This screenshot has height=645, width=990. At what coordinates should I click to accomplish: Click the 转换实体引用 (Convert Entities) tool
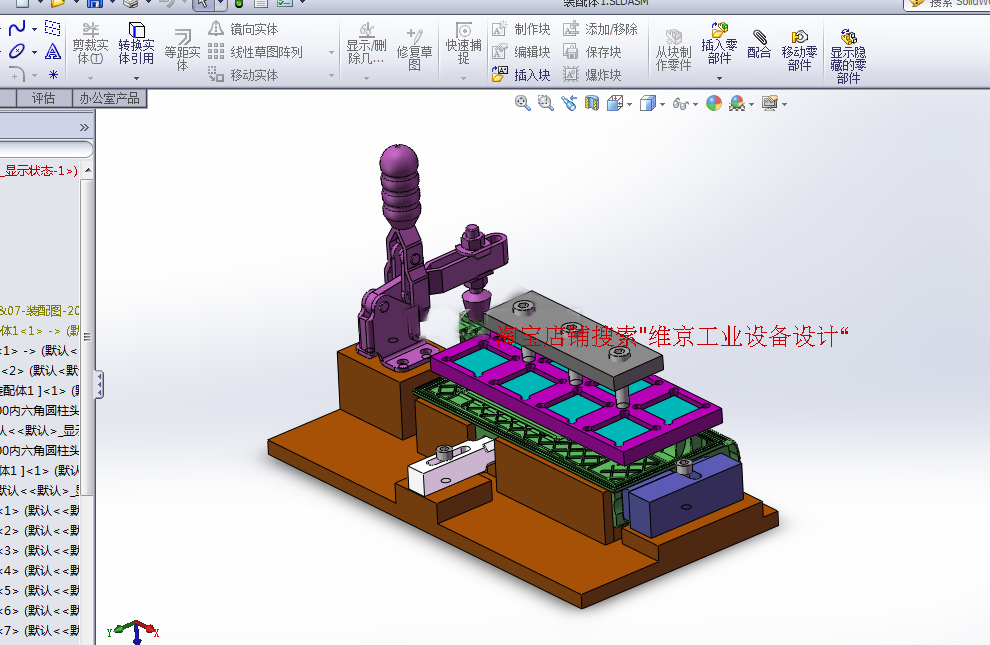coord(136,44)
